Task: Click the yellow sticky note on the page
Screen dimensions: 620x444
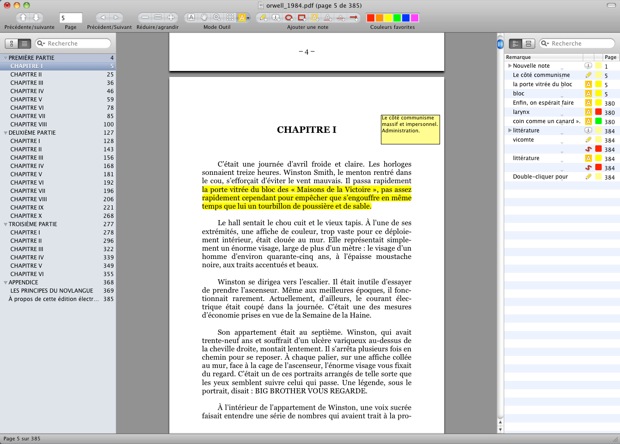Action: coord(410,129)
